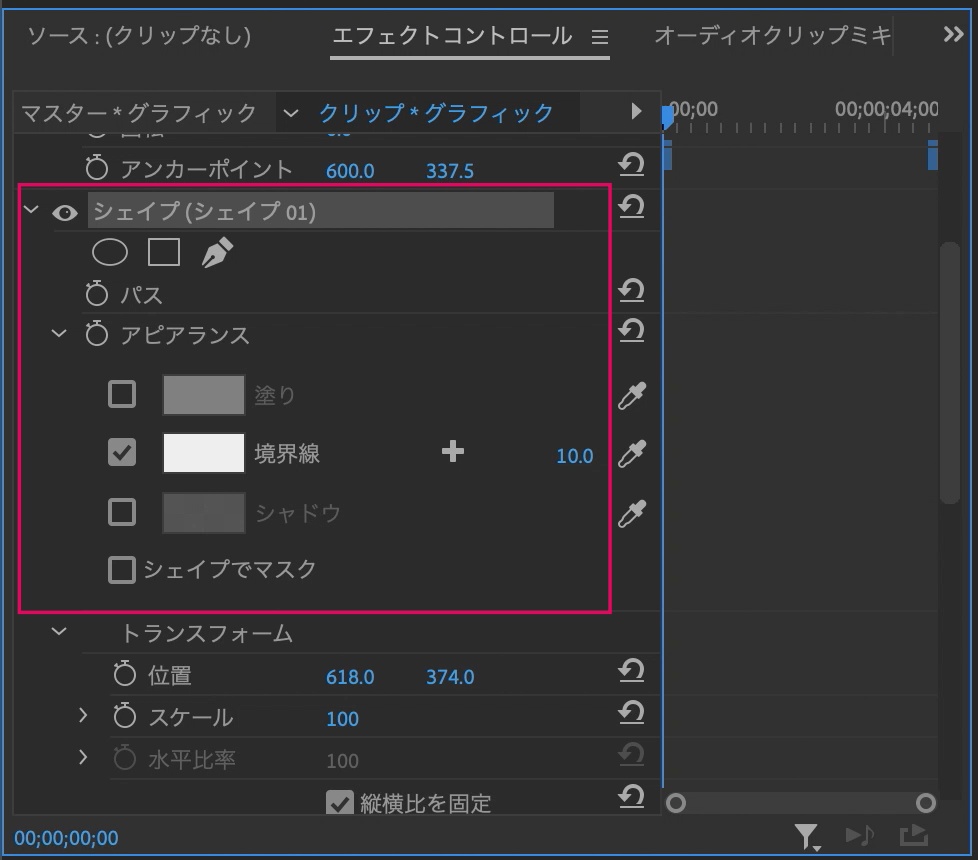Viewport: 978px width, 860px height.
Task: Click the 00;00;00;00 timecode display
Action: pos(66,838)
